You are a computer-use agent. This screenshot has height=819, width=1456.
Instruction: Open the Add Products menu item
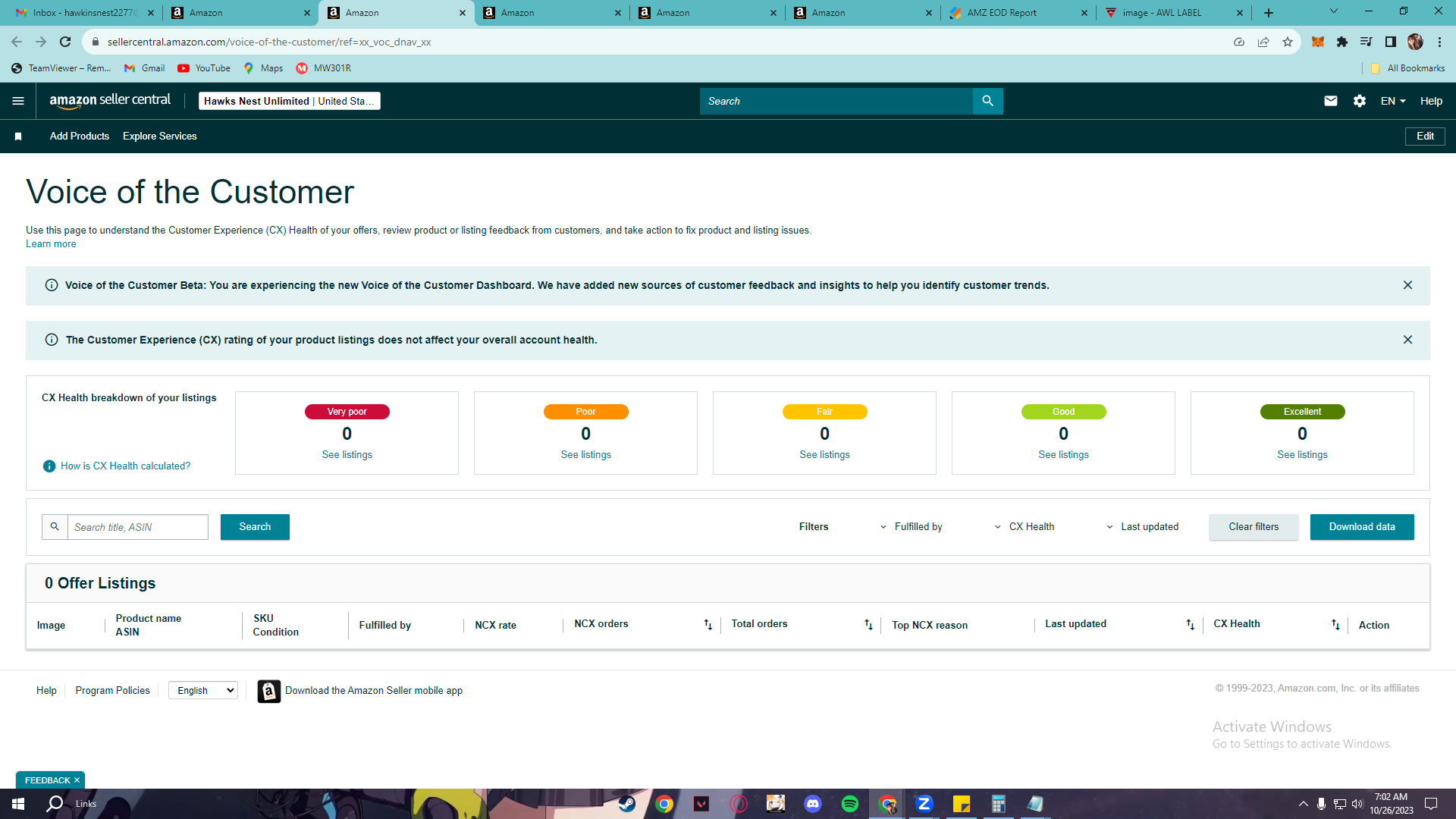coord(80,136)
